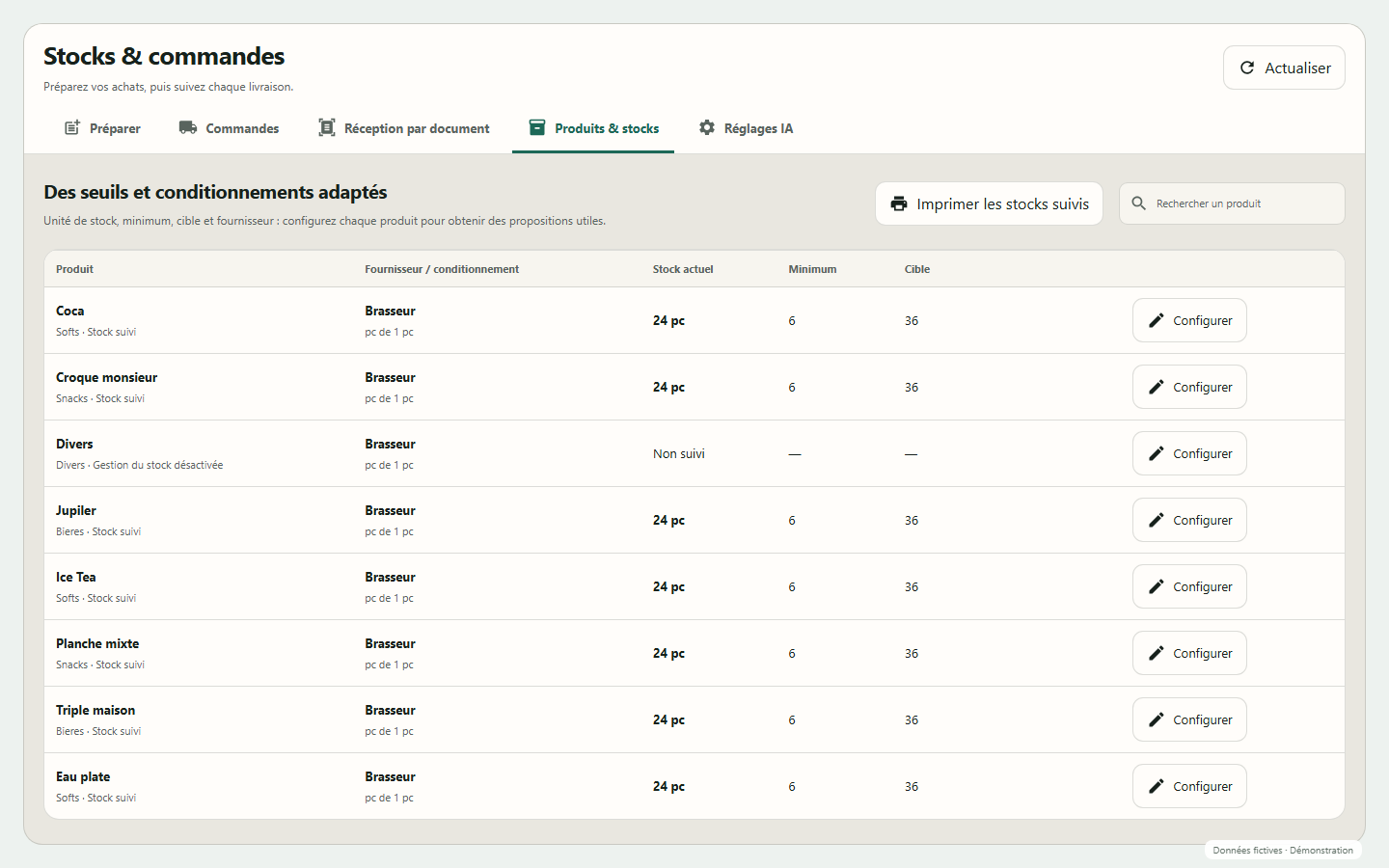Click the printer icon for tracked stocks
1389x868 pixels.
click(x=899, y=203)
